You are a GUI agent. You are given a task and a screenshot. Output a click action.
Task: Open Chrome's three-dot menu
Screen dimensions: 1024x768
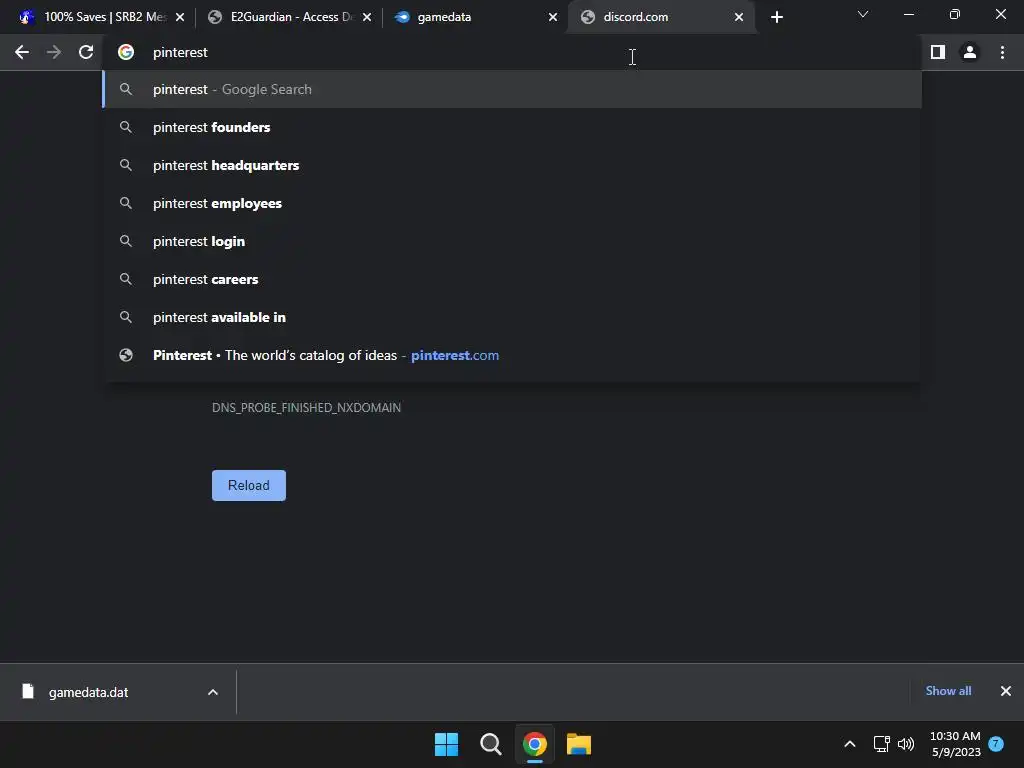click(1002, 52)
